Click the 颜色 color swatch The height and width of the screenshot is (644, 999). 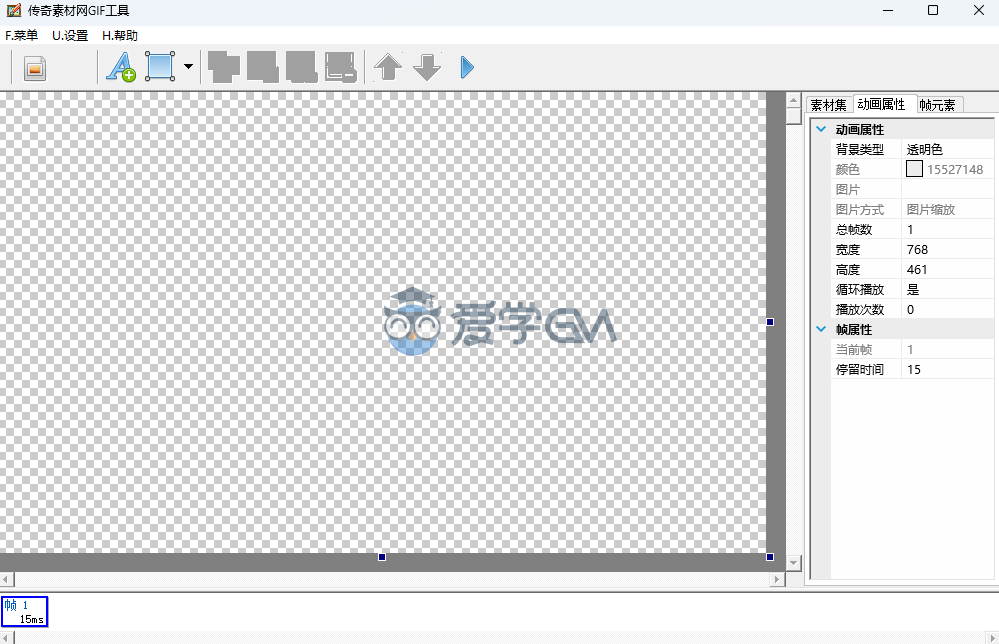click(914, 169)
